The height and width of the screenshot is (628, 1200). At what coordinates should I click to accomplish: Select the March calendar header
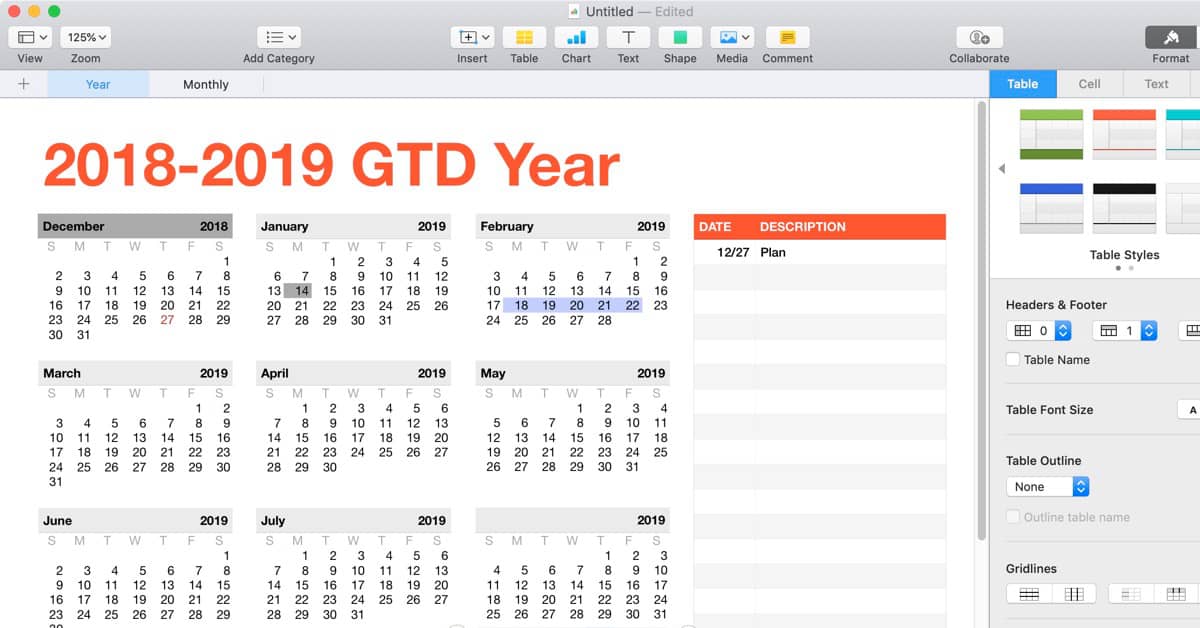(135, 373)
